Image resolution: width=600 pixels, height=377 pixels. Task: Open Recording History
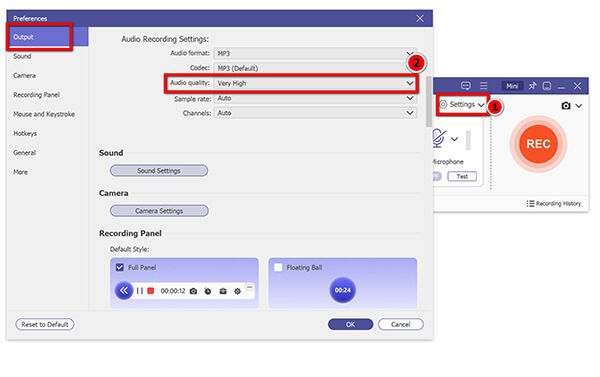pos(554,204)
